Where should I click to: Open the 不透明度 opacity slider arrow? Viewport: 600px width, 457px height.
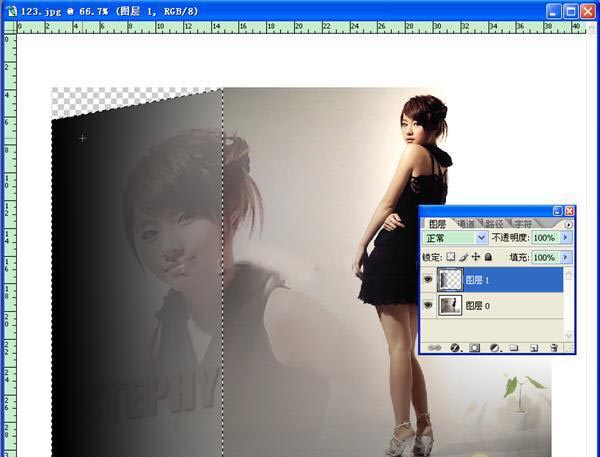[x=565, y=238]
